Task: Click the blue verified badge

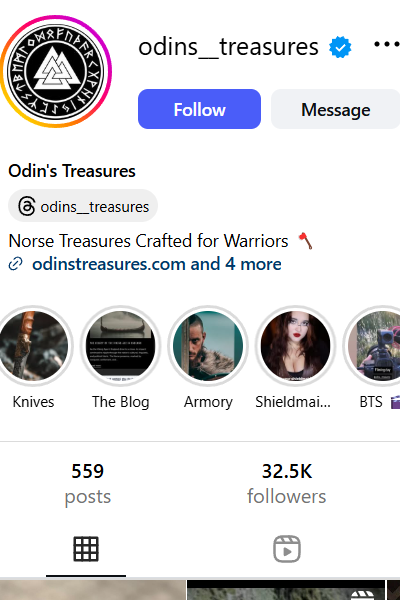Action: tap(340, 47)
